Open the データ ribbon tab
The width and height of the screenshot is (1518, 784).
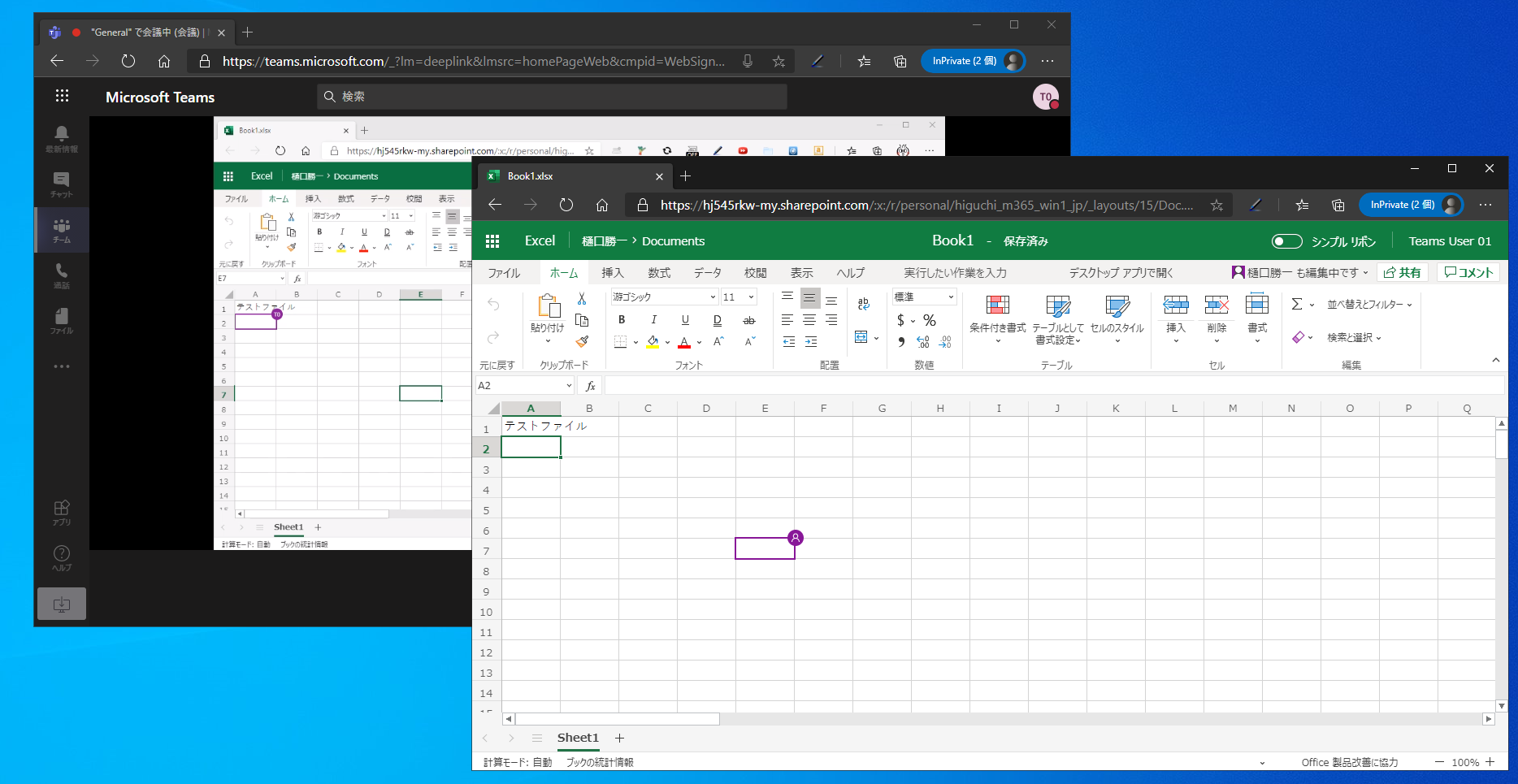[707, 273]
